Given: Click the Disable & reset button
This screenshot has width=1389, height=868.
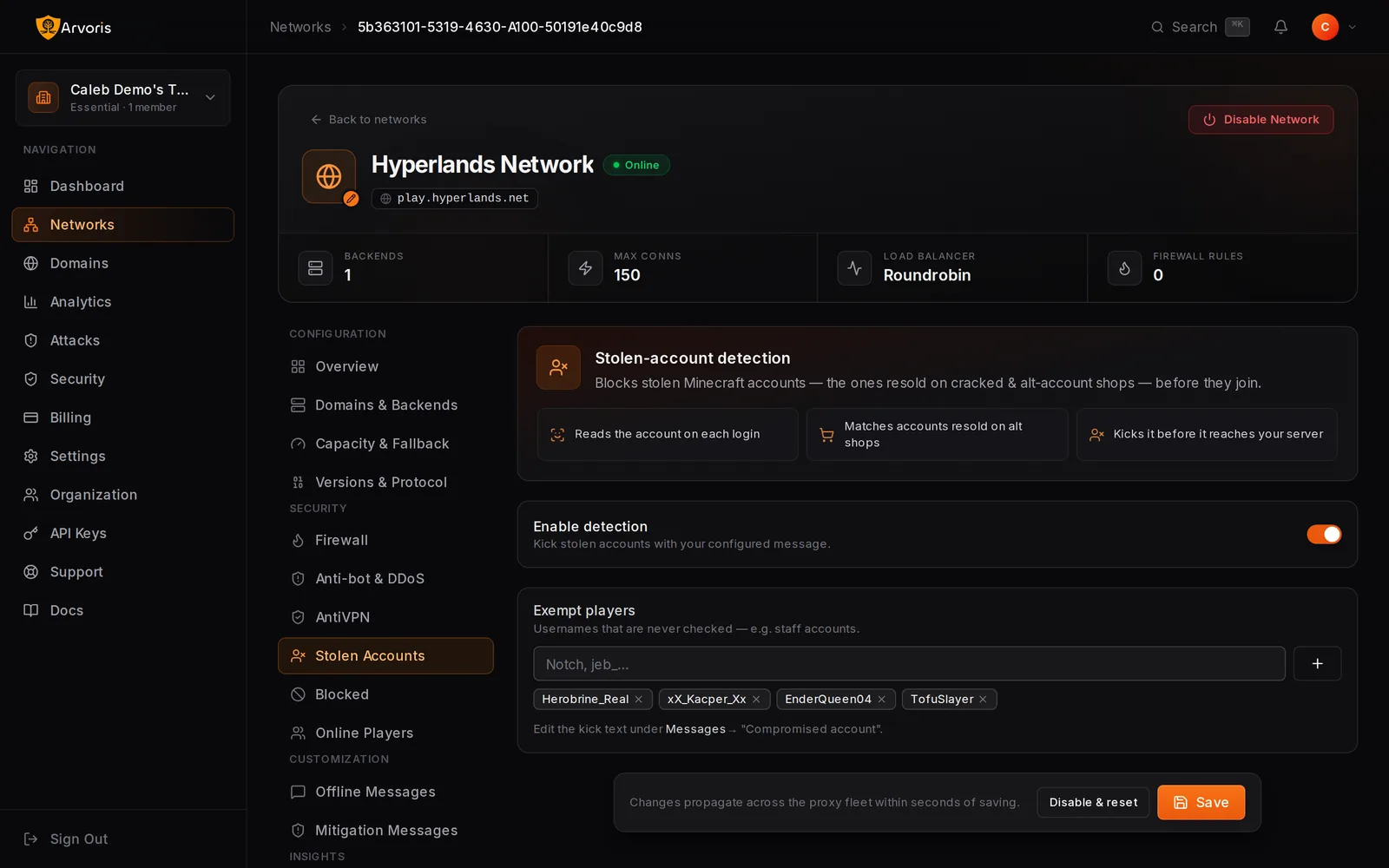Looking at the screenshot, I should (x=1093, y=803).
